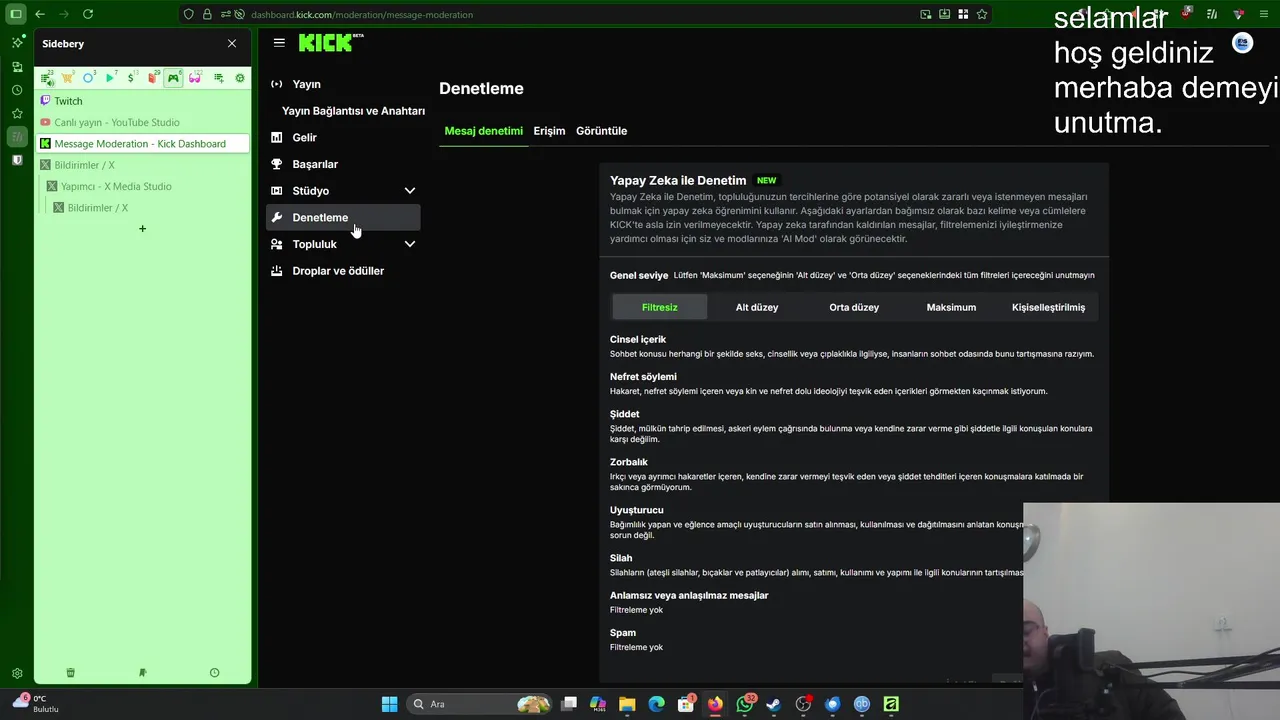This screenshot has width=1280, height=720.
Task: Open Sidebery settings gear in panel bar
Action: (x=240, y=78)
